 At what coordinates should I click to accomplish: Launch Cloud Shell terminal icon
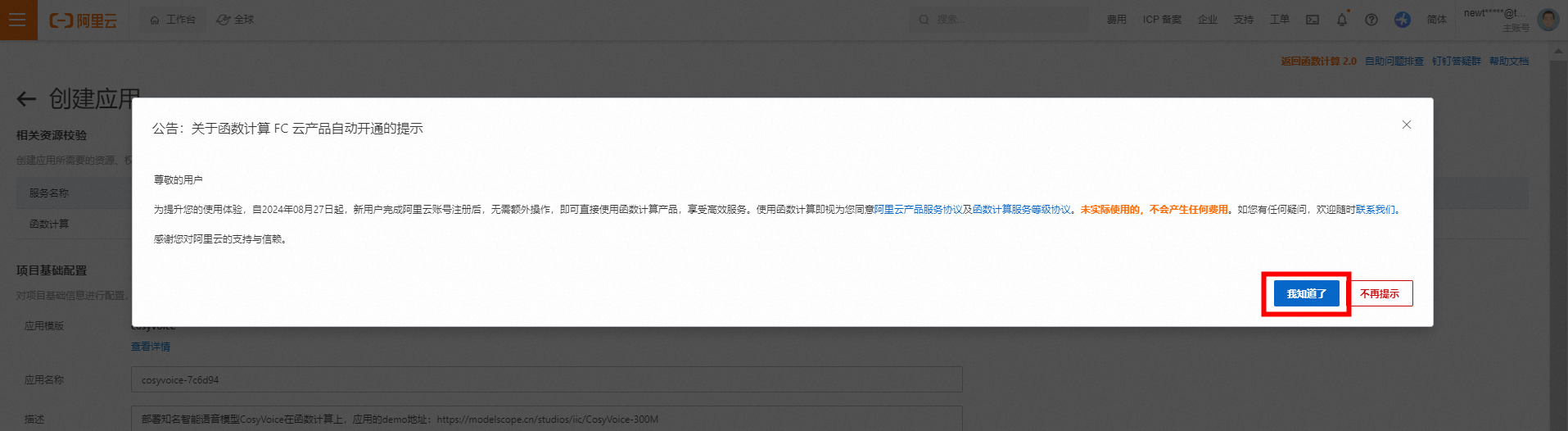coord(1313,20)
